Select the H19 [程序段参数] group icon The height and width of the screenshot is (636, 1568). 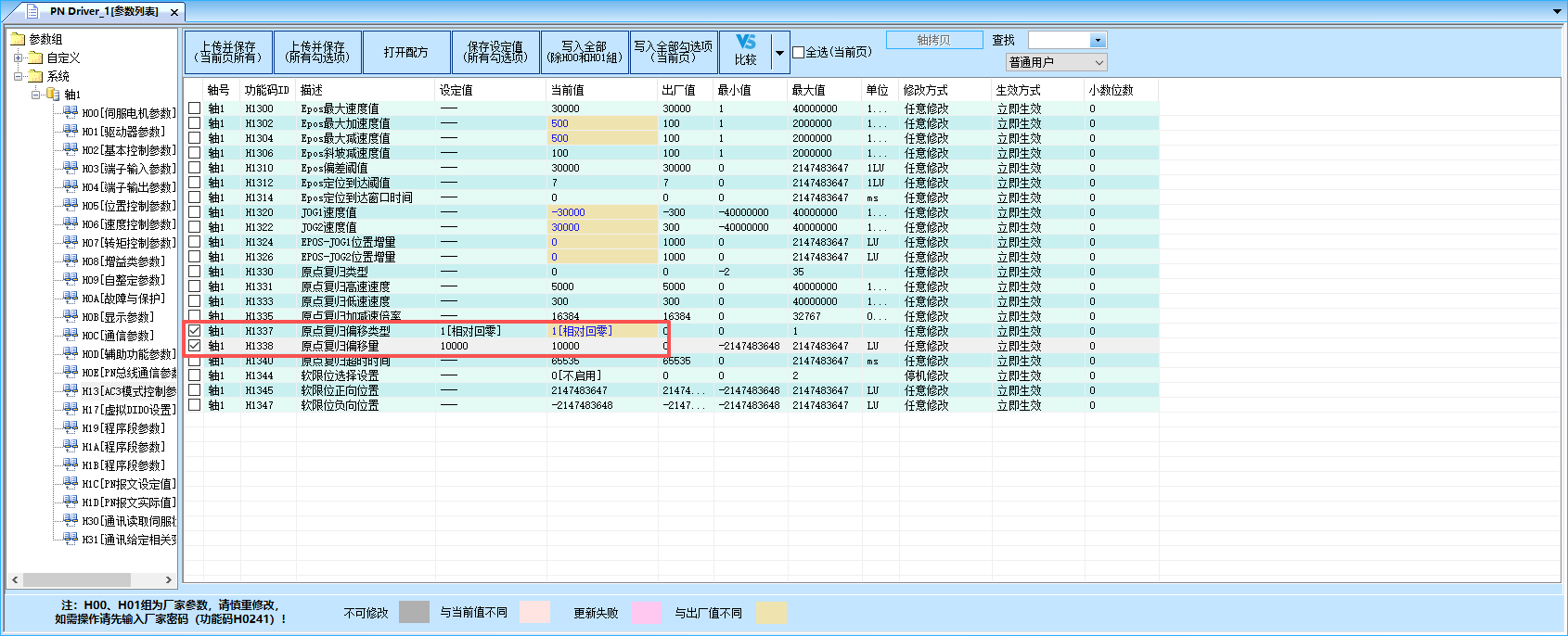coord(71,427)
